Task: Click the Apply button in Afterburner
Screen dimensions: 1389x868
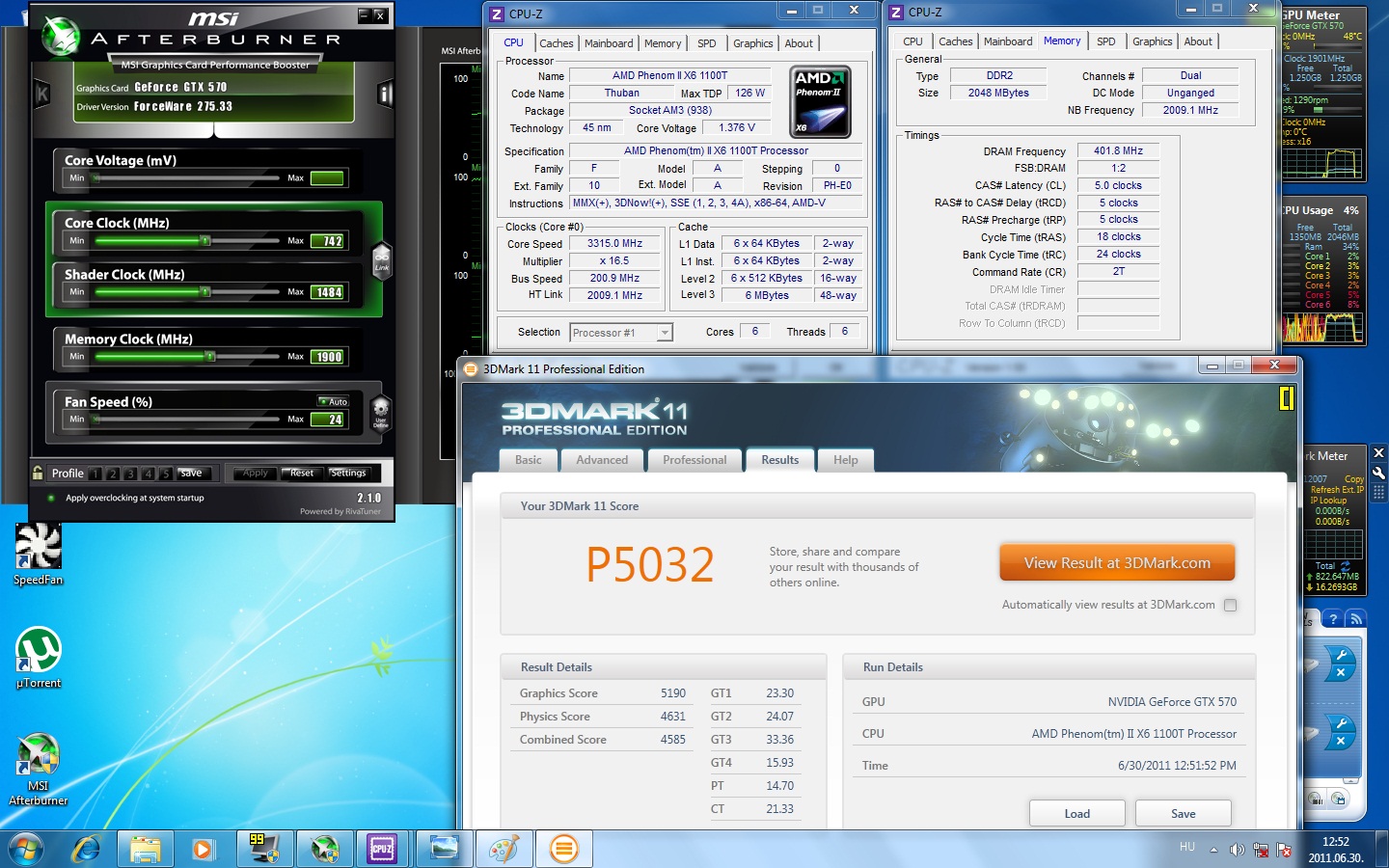Action: tap(256, 473)
